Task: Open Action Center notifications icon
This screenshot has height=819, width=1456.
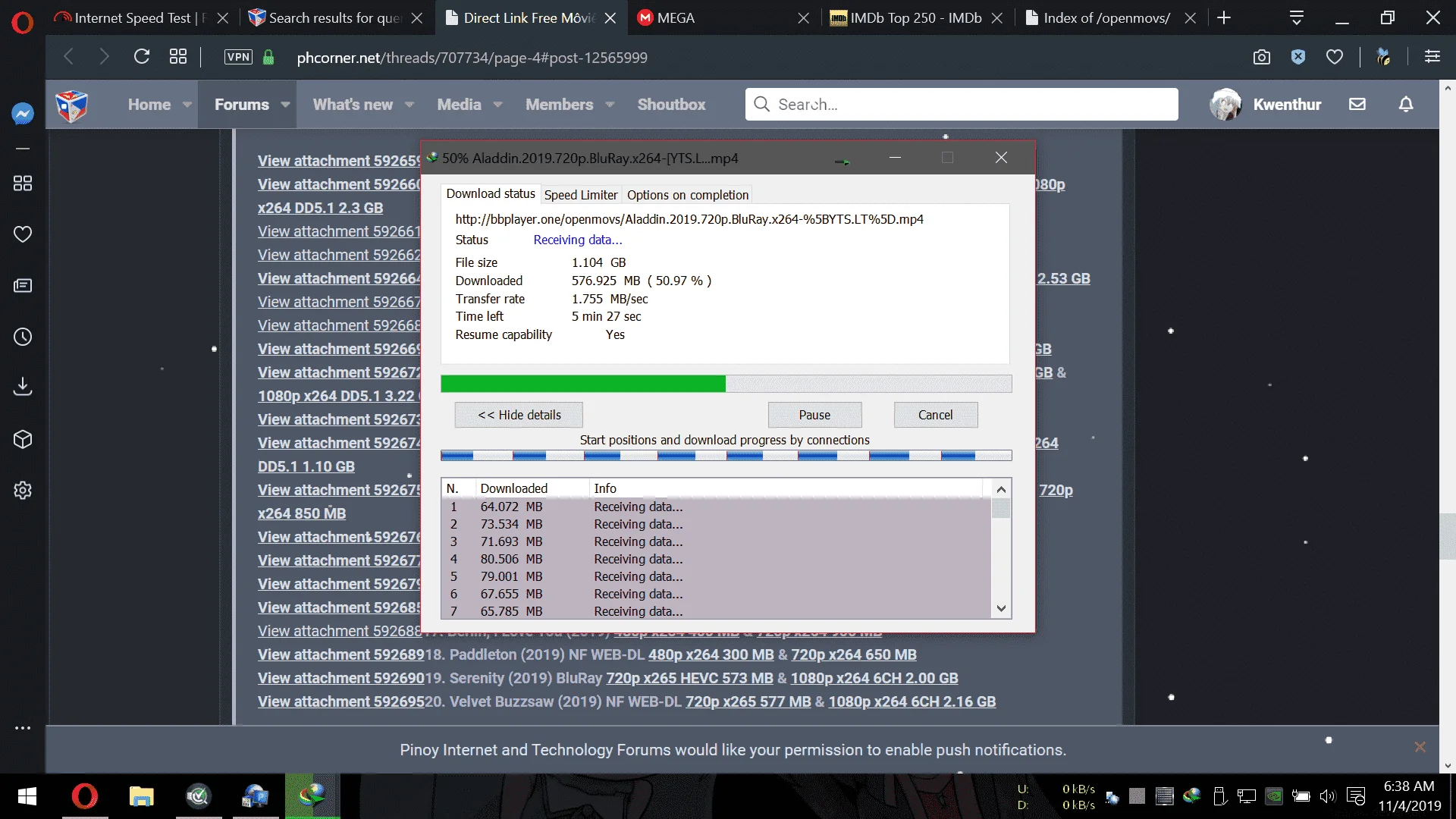Action: 1356,796
